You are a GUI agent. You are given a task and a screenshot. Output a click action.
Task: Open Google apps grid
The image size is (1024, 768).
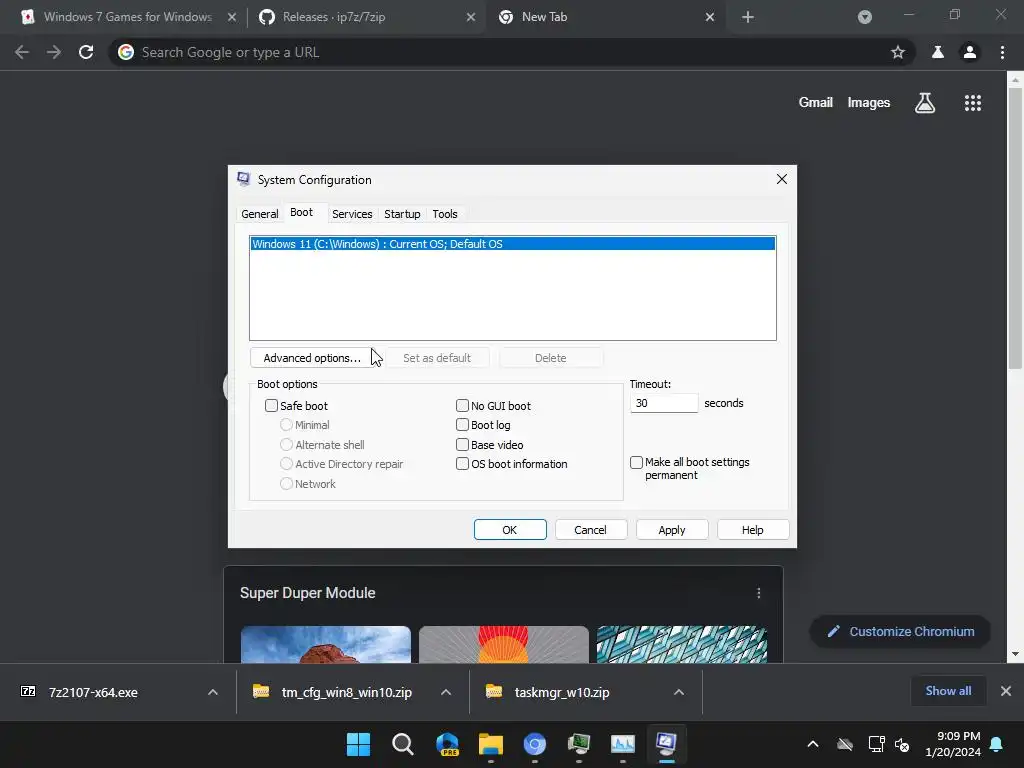click(972, 103)
